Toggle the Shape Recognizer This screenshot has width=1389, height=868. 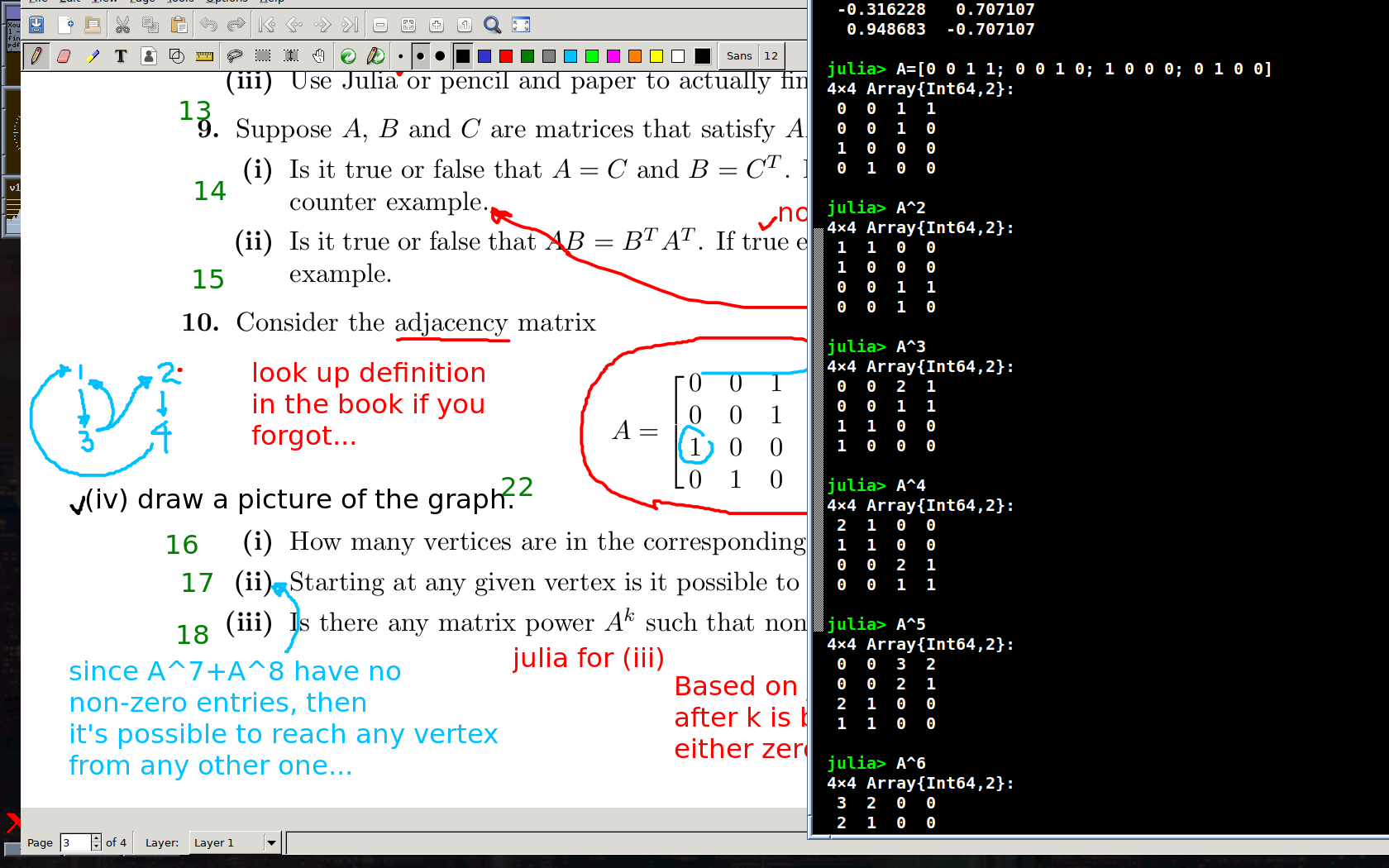pos(176,56)
